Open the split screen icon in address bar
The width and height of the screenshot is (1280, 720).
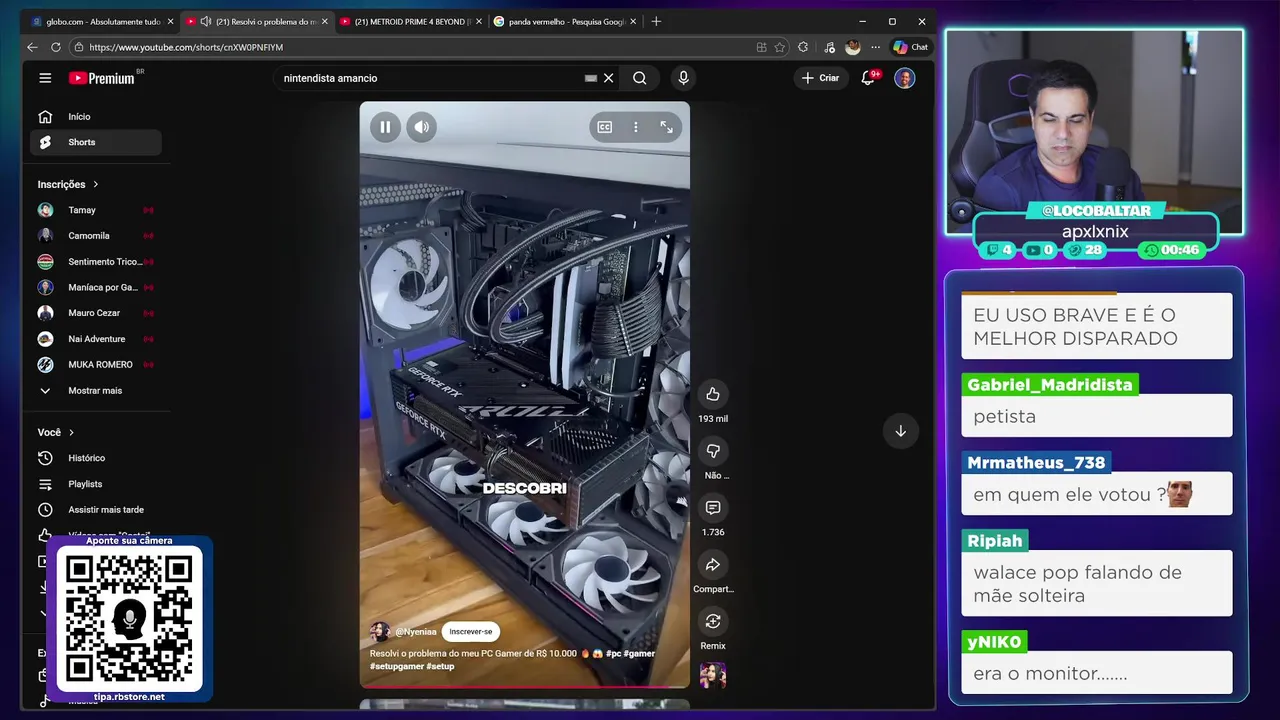762,47
